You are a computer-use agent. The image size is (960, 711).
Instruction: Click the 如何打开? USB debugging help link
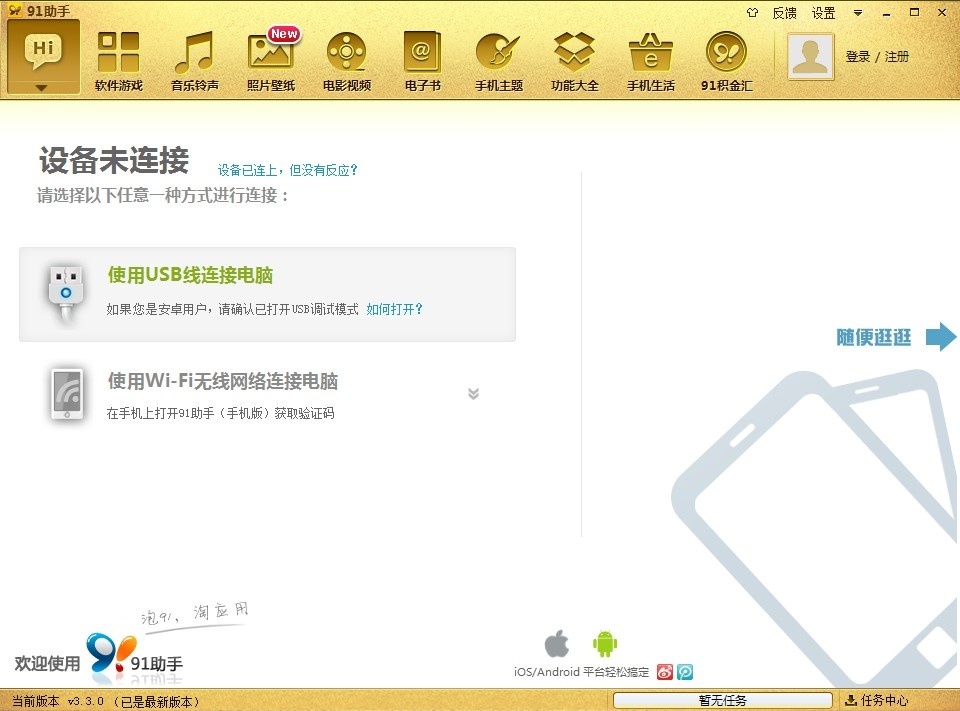point(394,310)
